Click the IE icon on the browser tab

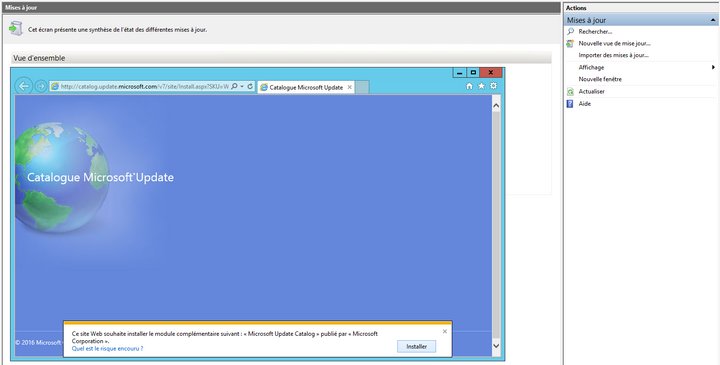coord(264,87)
